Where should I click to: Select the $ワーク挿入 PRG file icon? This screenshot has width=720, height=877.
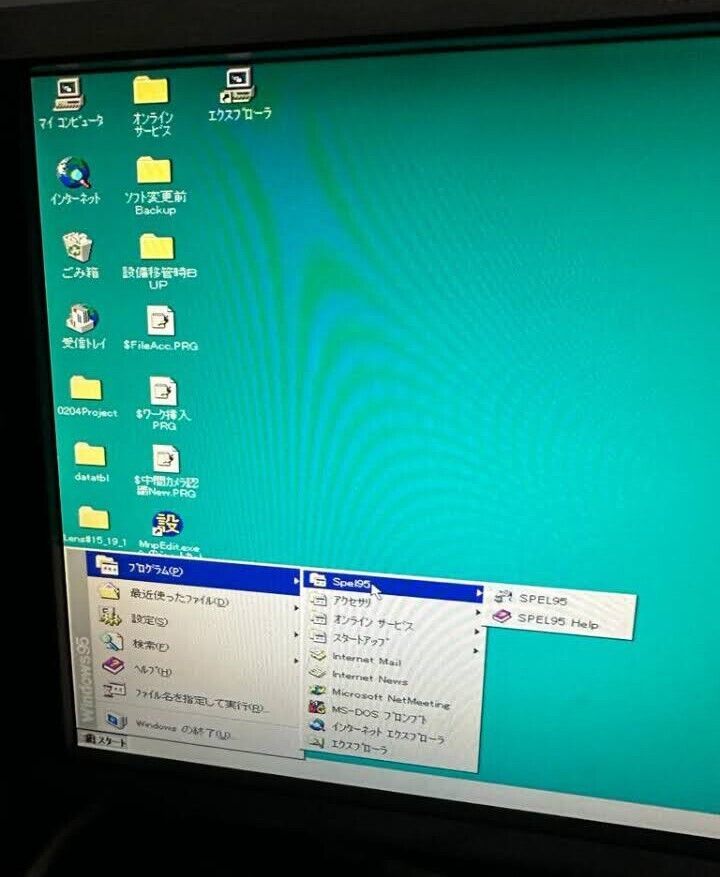[163, 391]
